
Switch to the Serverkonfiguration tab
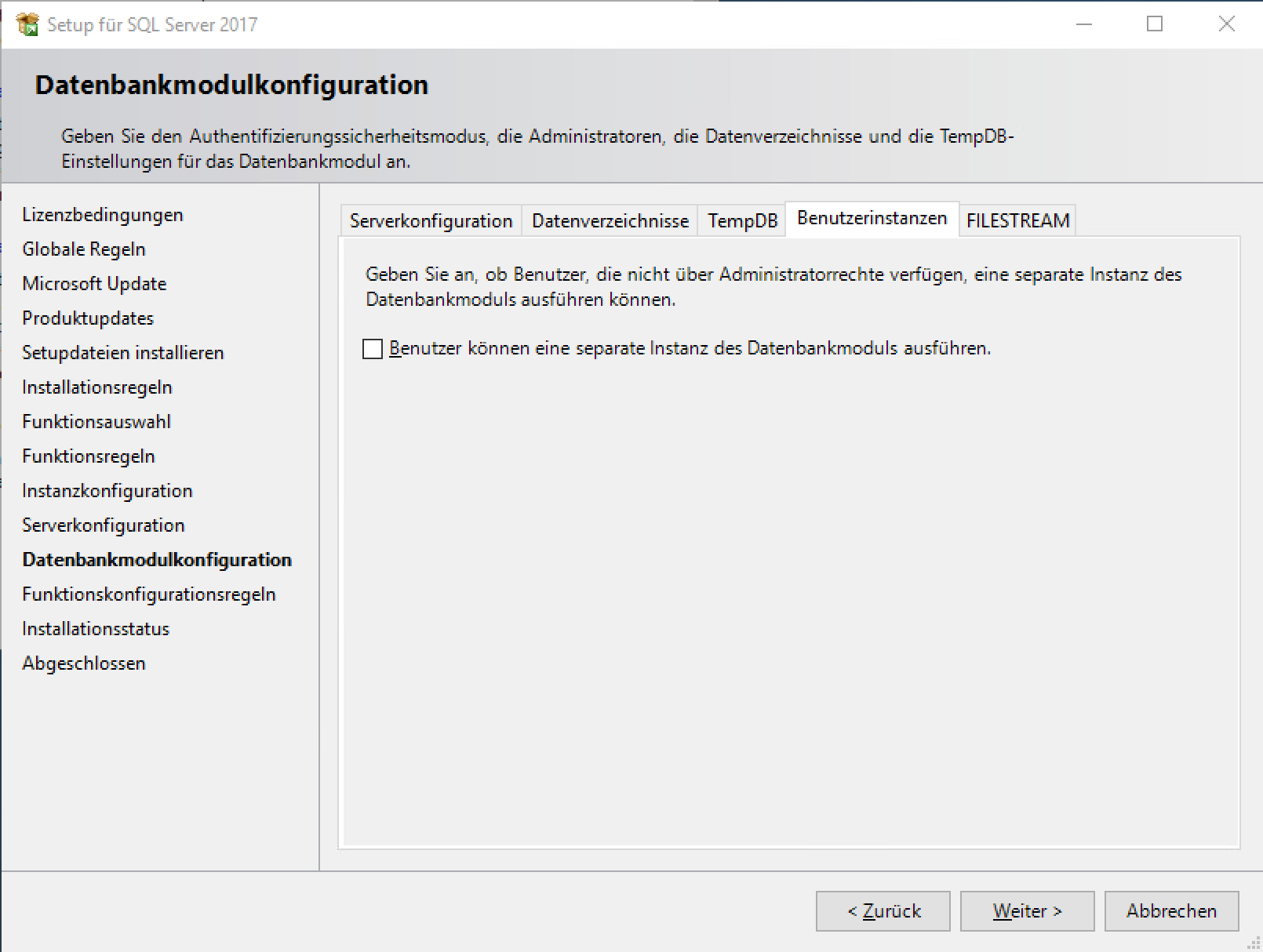(431, 221)
